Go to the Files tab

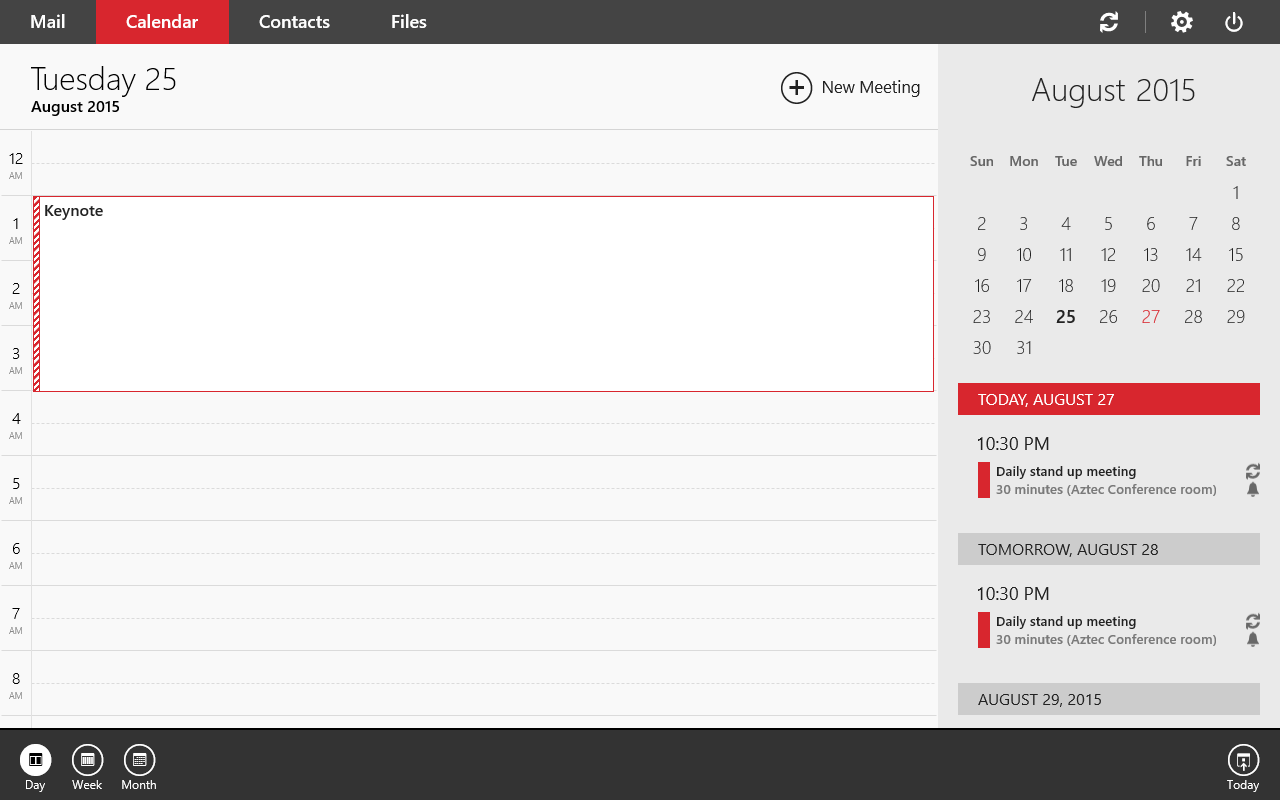(x=408, y=22)
